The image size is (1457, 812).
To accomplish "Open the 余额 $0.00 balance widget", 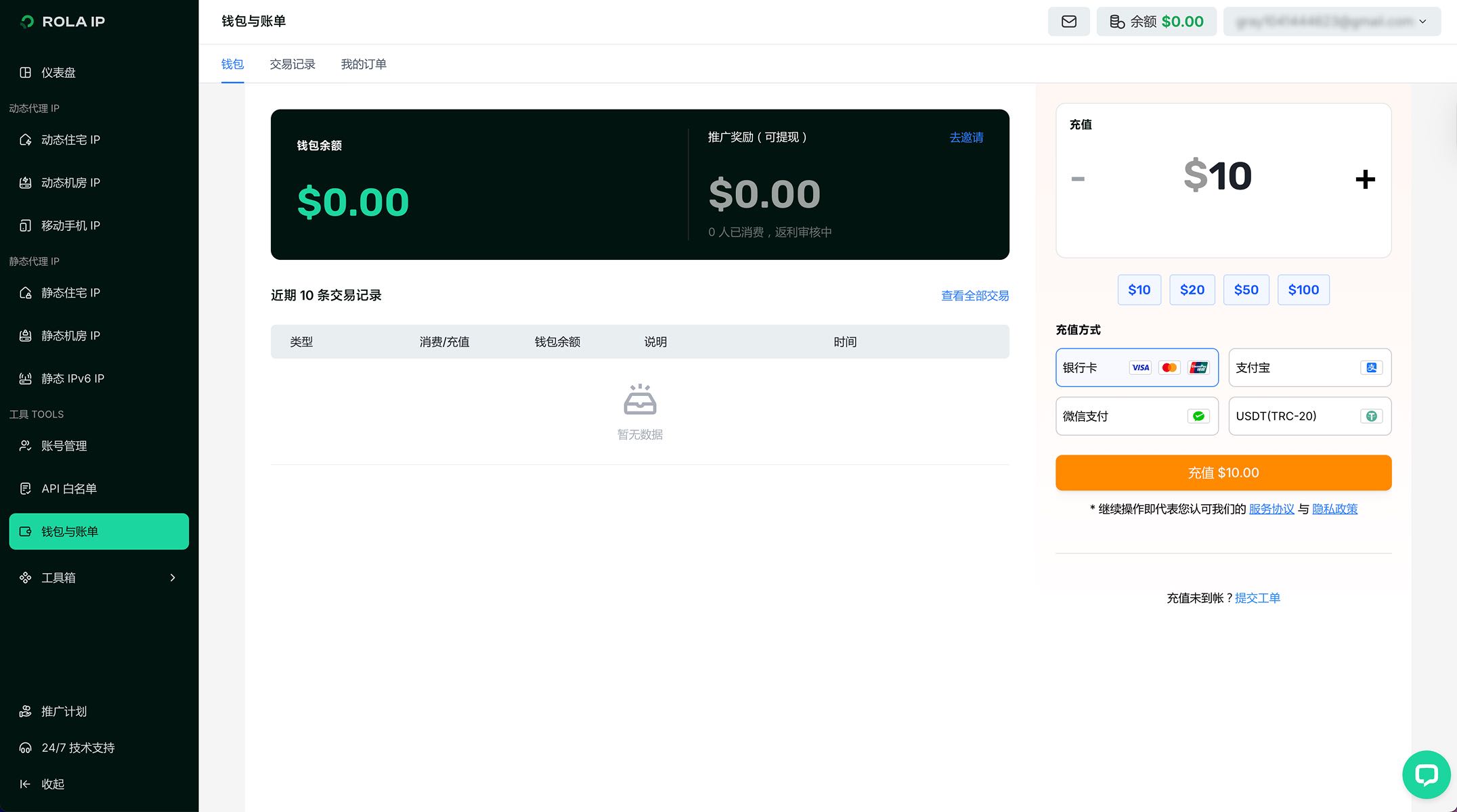I will (x=1156, y=22).
